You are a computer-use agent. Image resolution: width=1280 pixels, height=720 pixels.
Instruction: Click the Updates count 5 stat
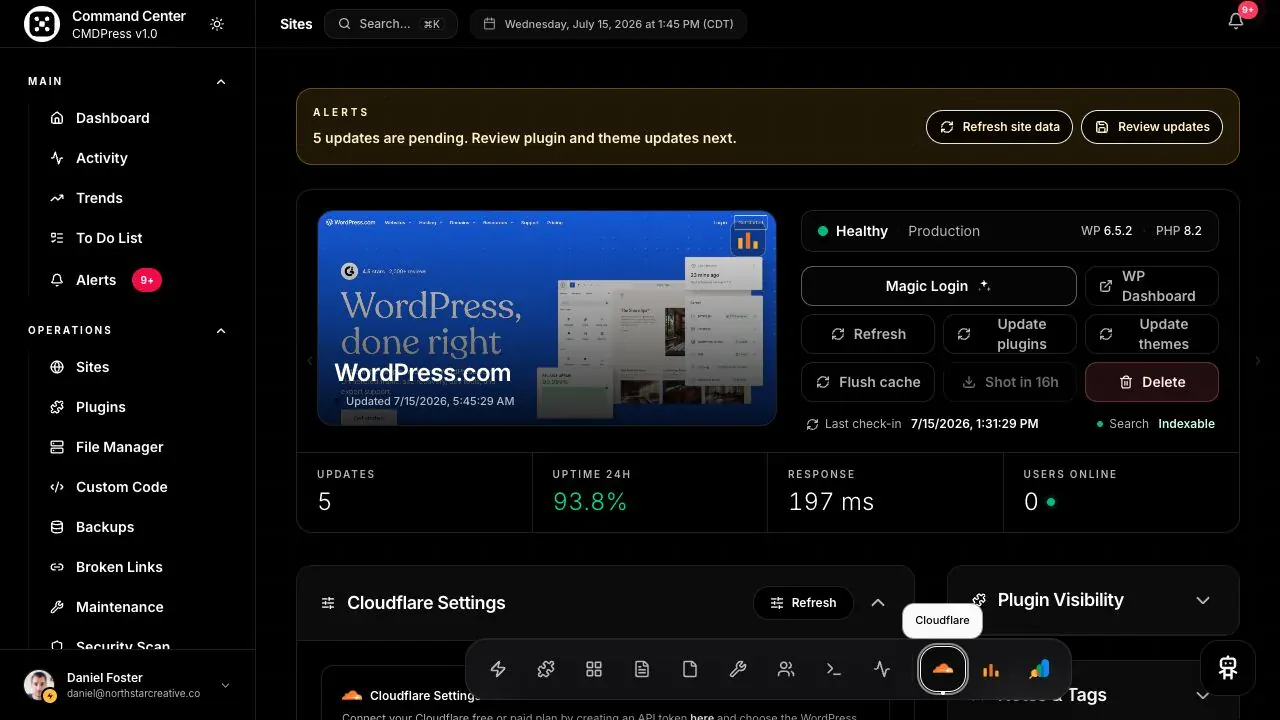[415, 493]
